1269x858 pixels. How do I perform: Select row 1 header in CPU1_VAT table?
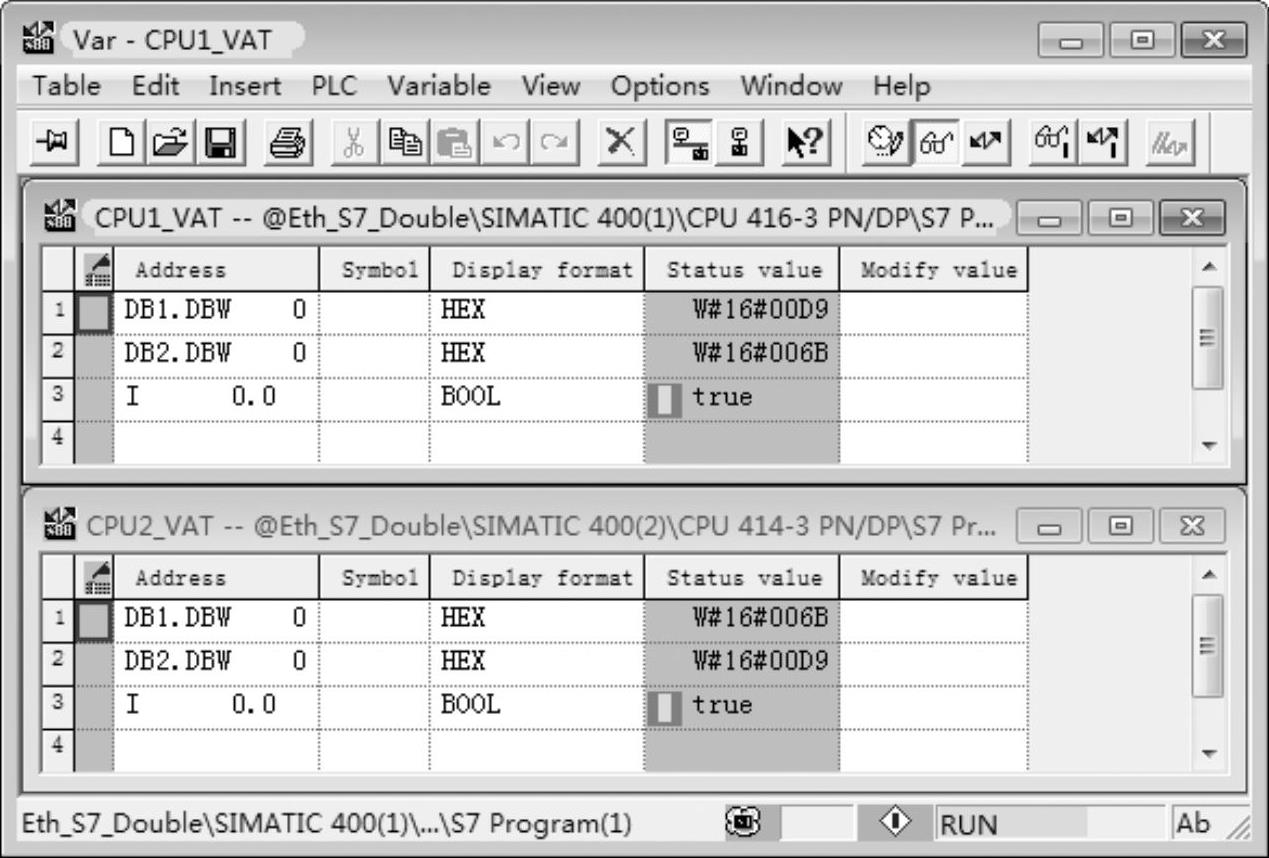(x=57, y=311)
